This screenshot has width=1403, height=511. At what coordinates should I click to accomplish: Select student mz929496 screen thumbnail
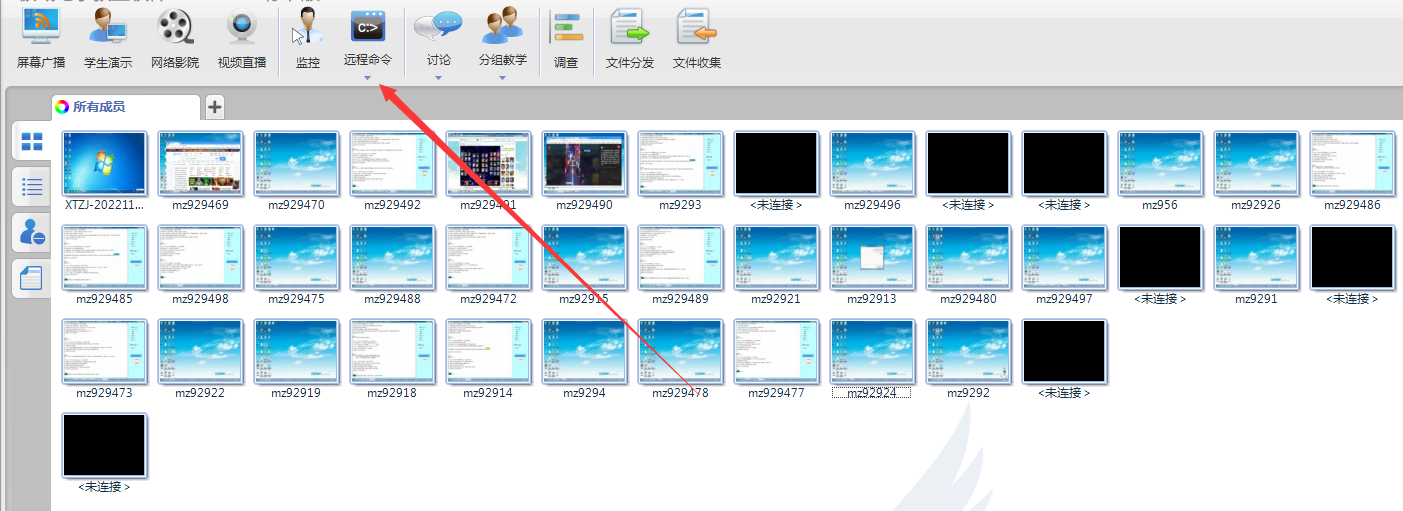[x=873, y=163]
